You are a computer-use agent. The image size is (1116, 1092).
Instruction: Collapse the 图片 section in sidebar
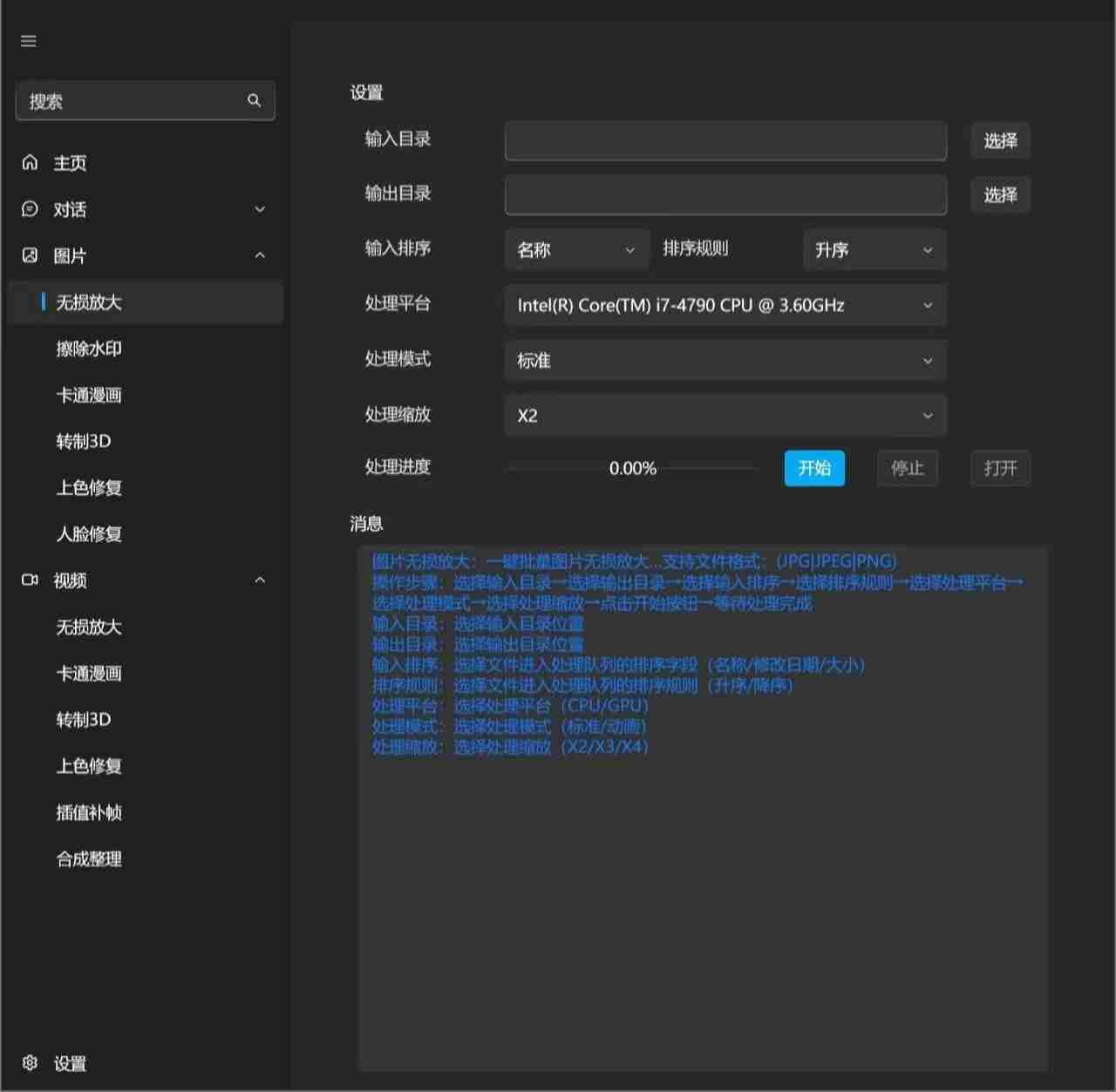259,254
